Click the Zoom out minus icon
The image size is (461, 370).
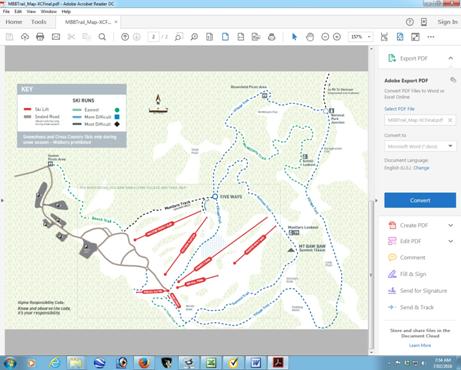325,37
